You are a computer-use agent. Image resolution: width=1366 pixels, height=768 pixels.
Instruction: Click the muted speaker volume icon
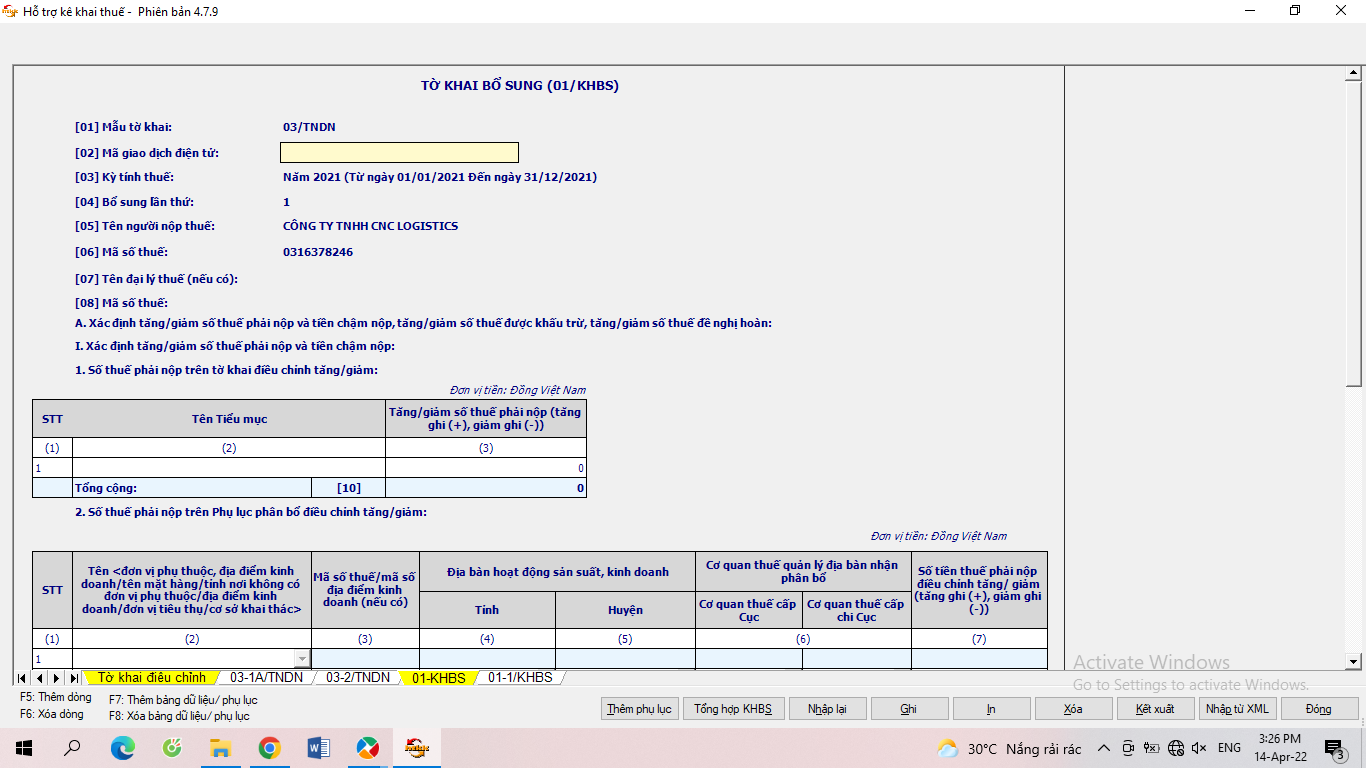point(1199,748)
